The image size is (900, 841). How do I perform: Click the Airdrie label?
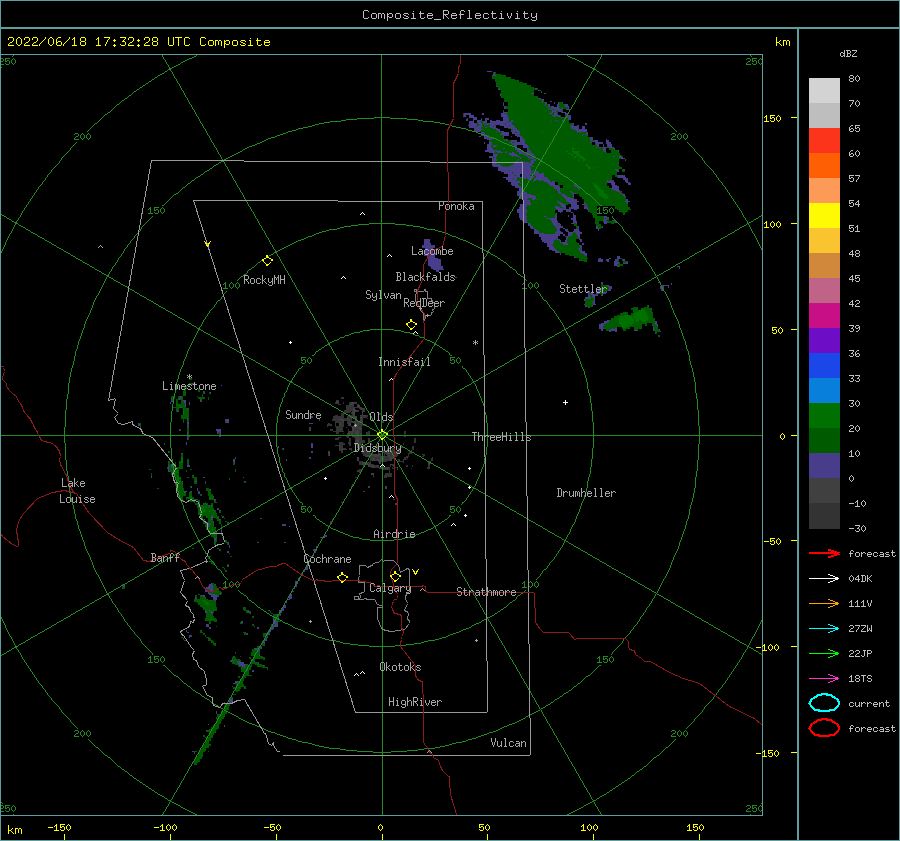(394, 534)
